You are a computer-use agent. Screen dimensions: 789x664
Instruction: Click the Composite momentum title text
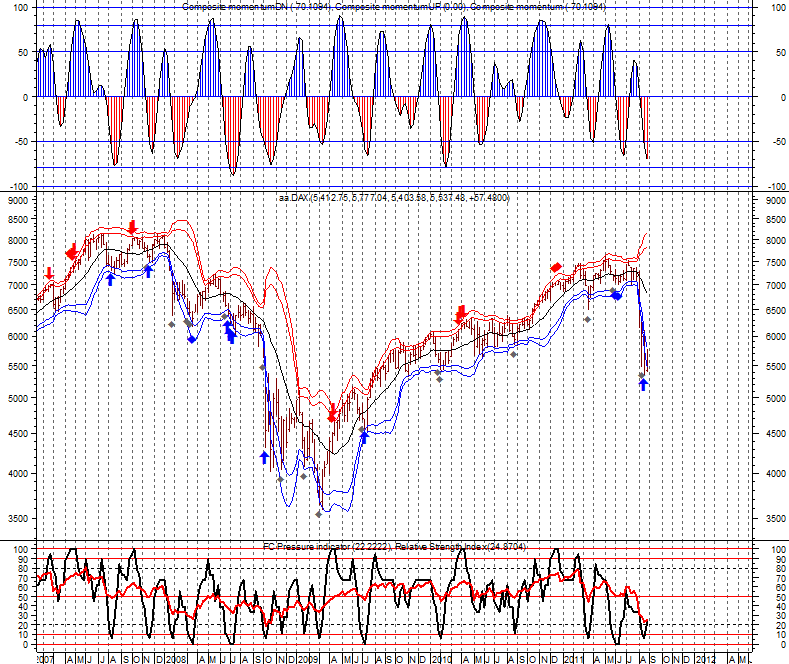394,7
